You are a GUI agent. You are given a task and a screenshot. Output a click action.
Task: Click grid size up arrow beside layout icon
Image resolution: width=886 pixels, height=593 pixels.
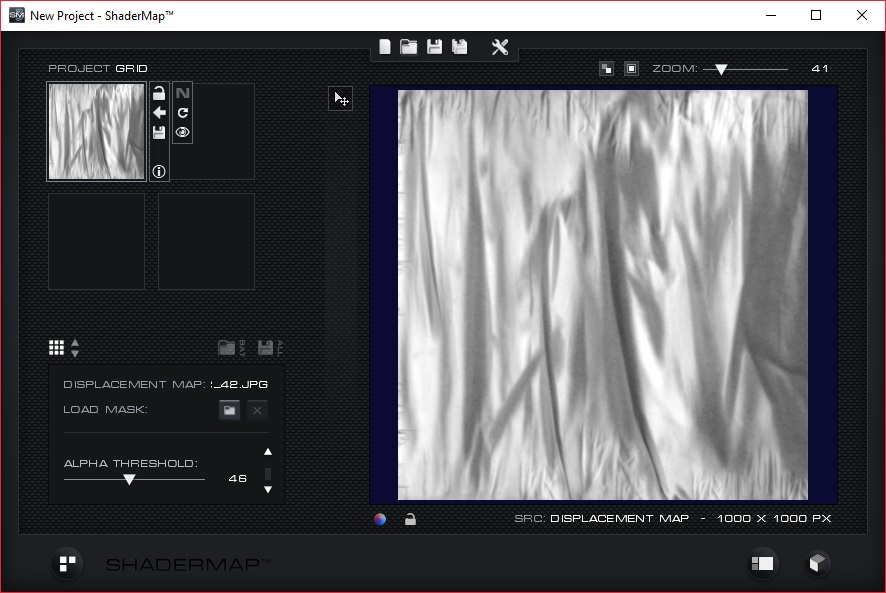click(75, 343)
